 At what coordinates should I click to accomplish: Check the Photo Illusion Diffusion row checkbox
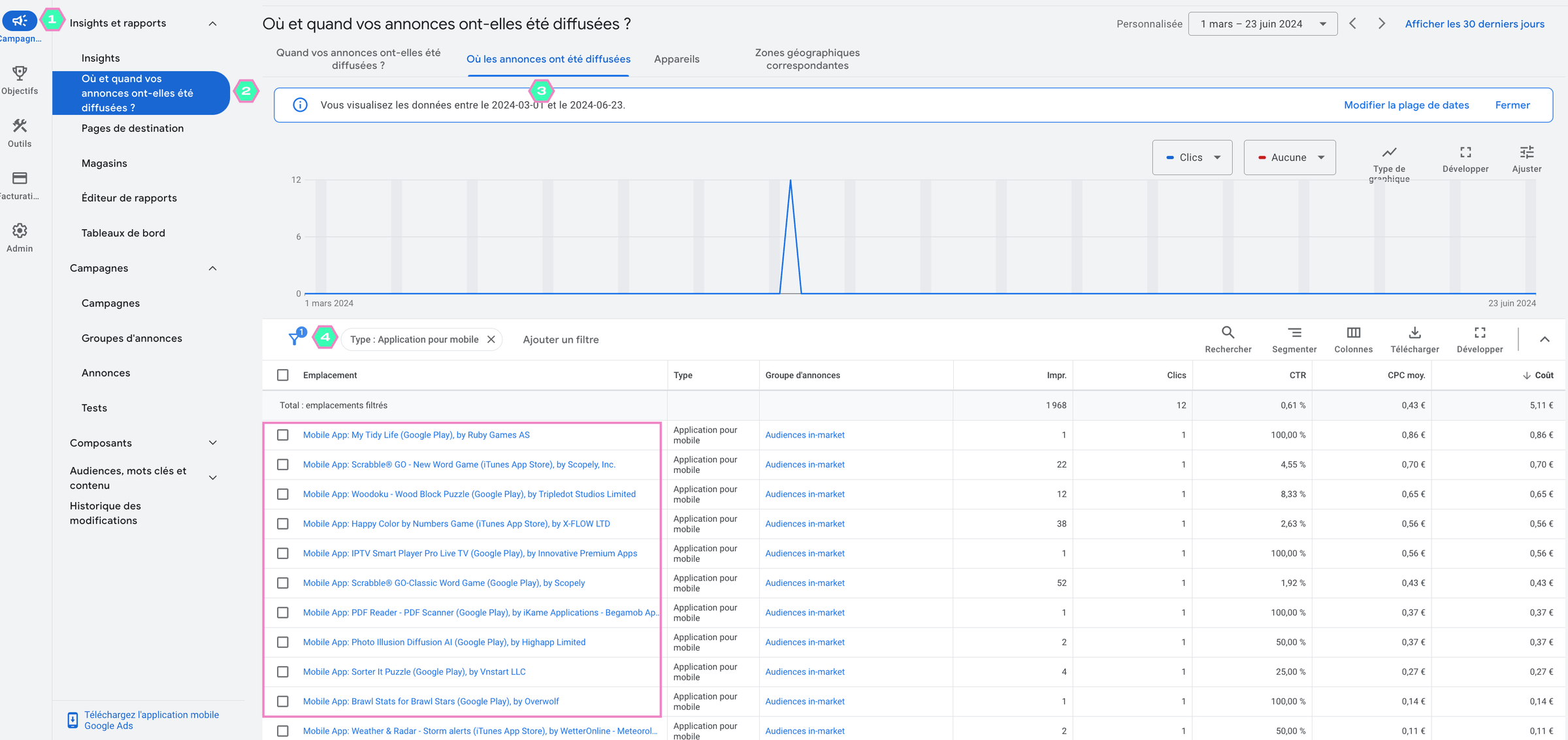(283, 642)
